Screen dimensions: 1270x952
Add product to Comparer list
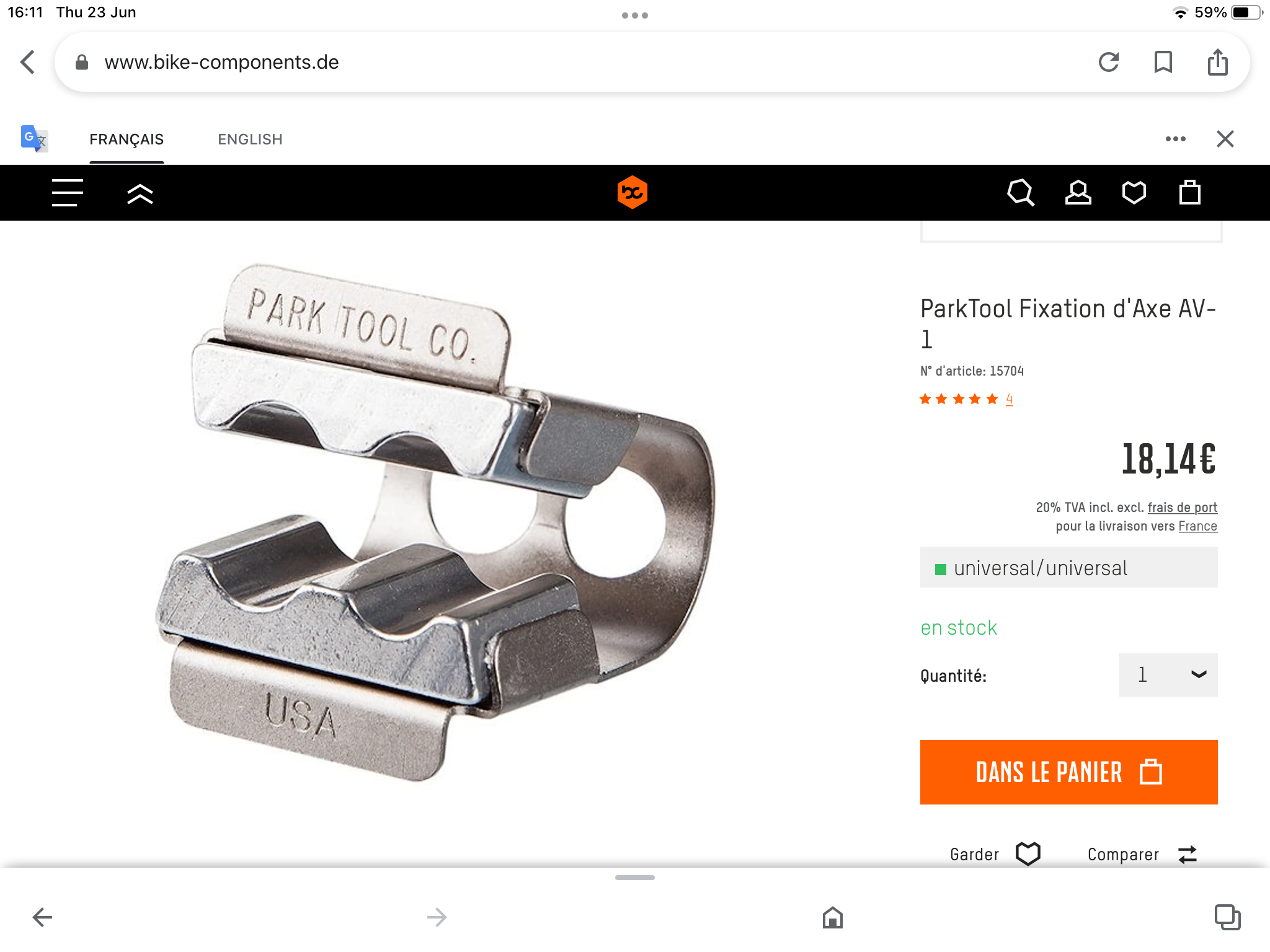1142,855
